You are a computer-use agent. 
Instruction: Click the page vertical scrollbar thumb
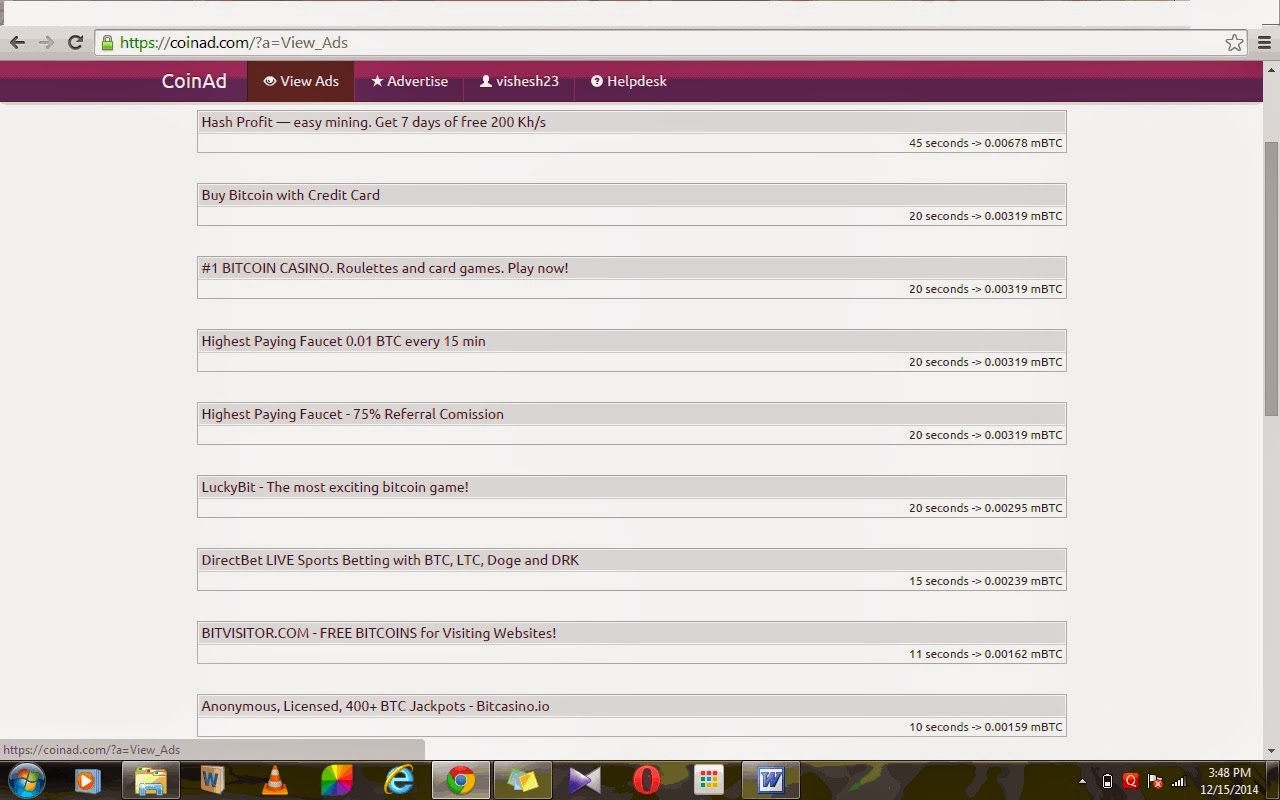[1271, 278]
